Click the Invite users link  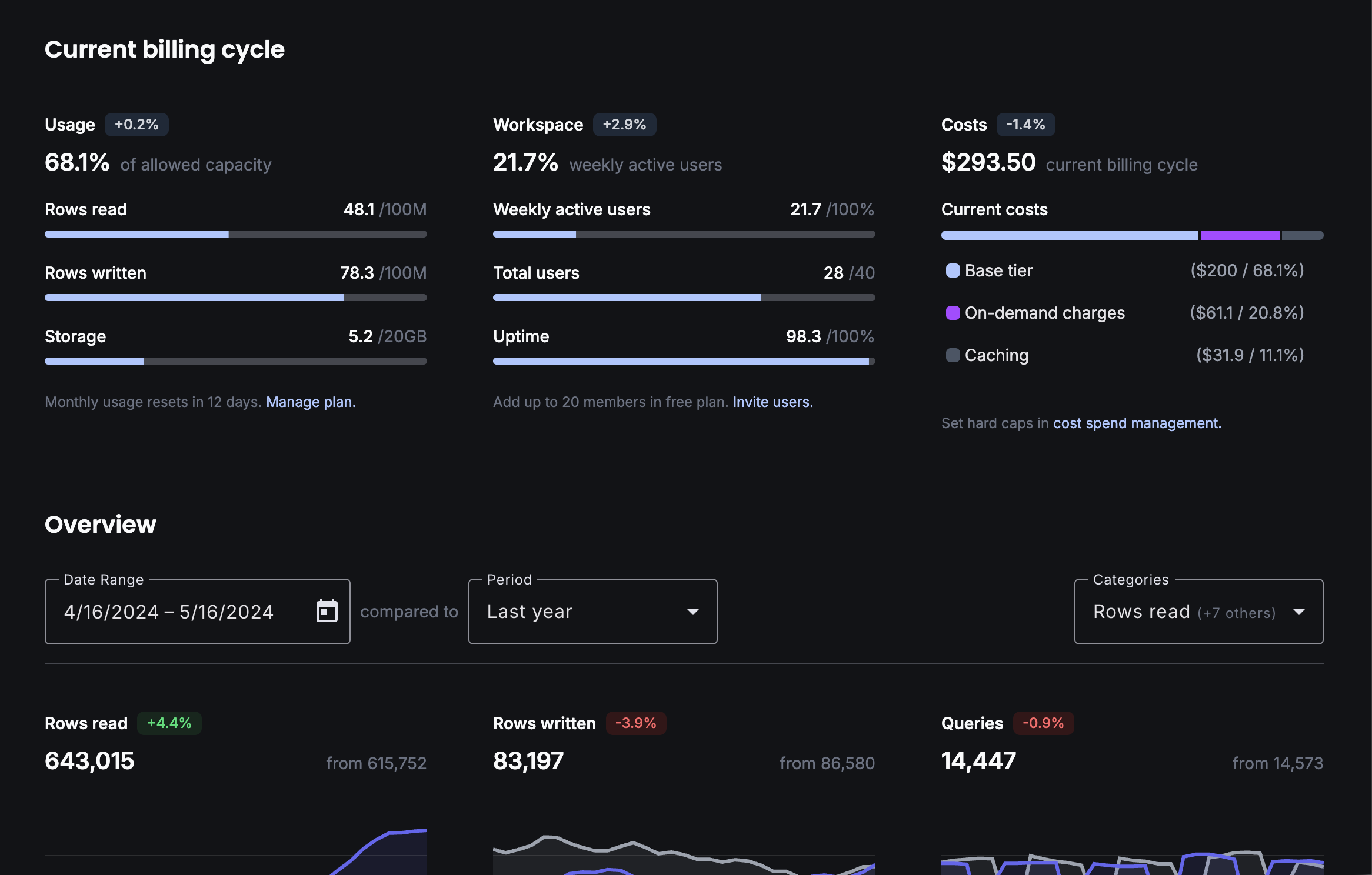[x=772, y=402]
